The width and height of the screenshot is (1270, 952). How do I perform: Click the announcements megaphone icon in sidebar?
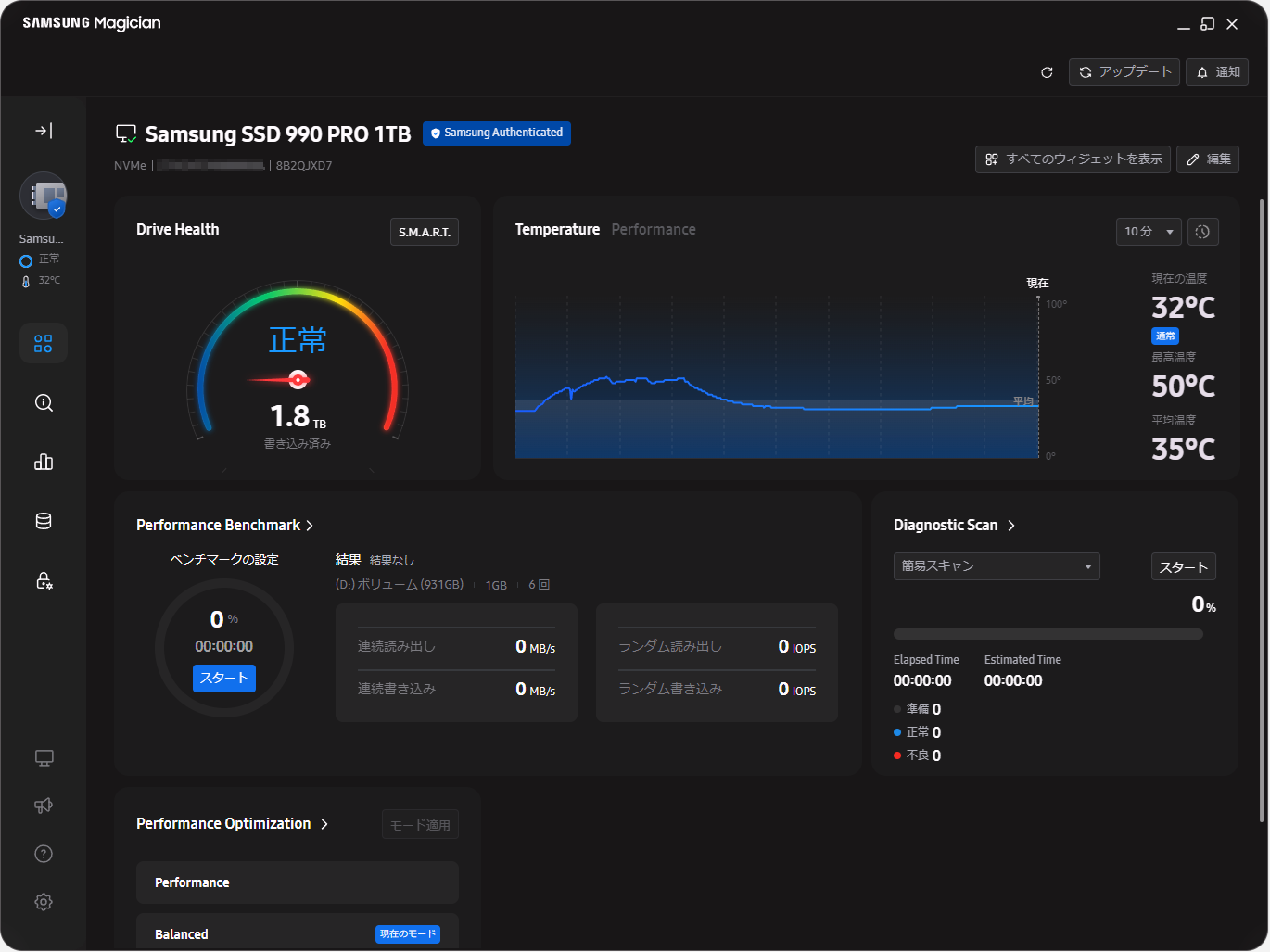pos(43,806)
